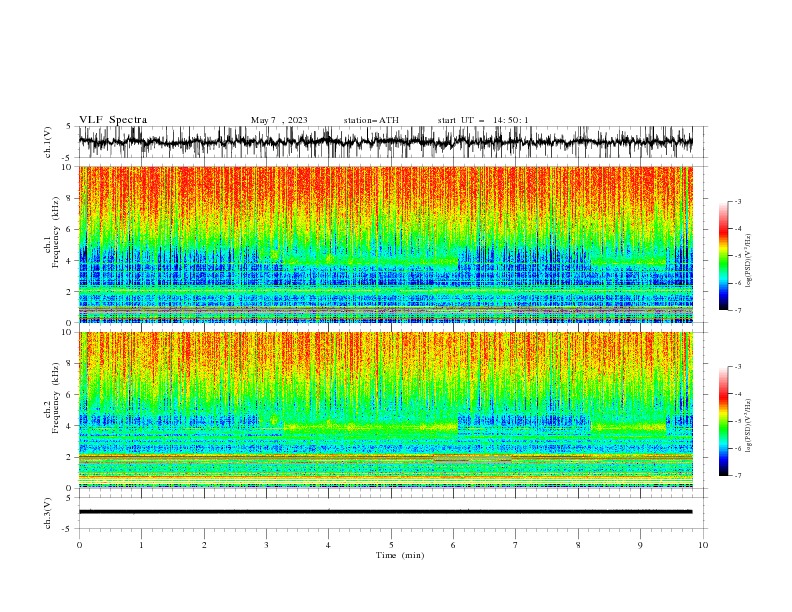The width and height of the screenshot is (792, 612).
Task: Click the '-7' tick on lower colorbar
Action: (x=737, y=475)
